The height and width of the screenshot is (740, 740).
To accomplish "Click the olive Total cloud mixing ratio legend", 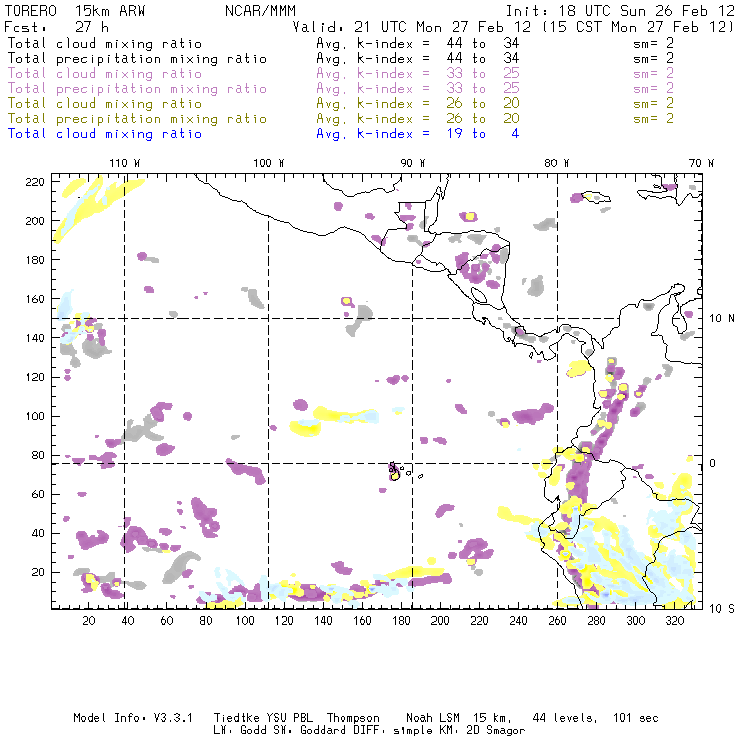I will 104,103.
